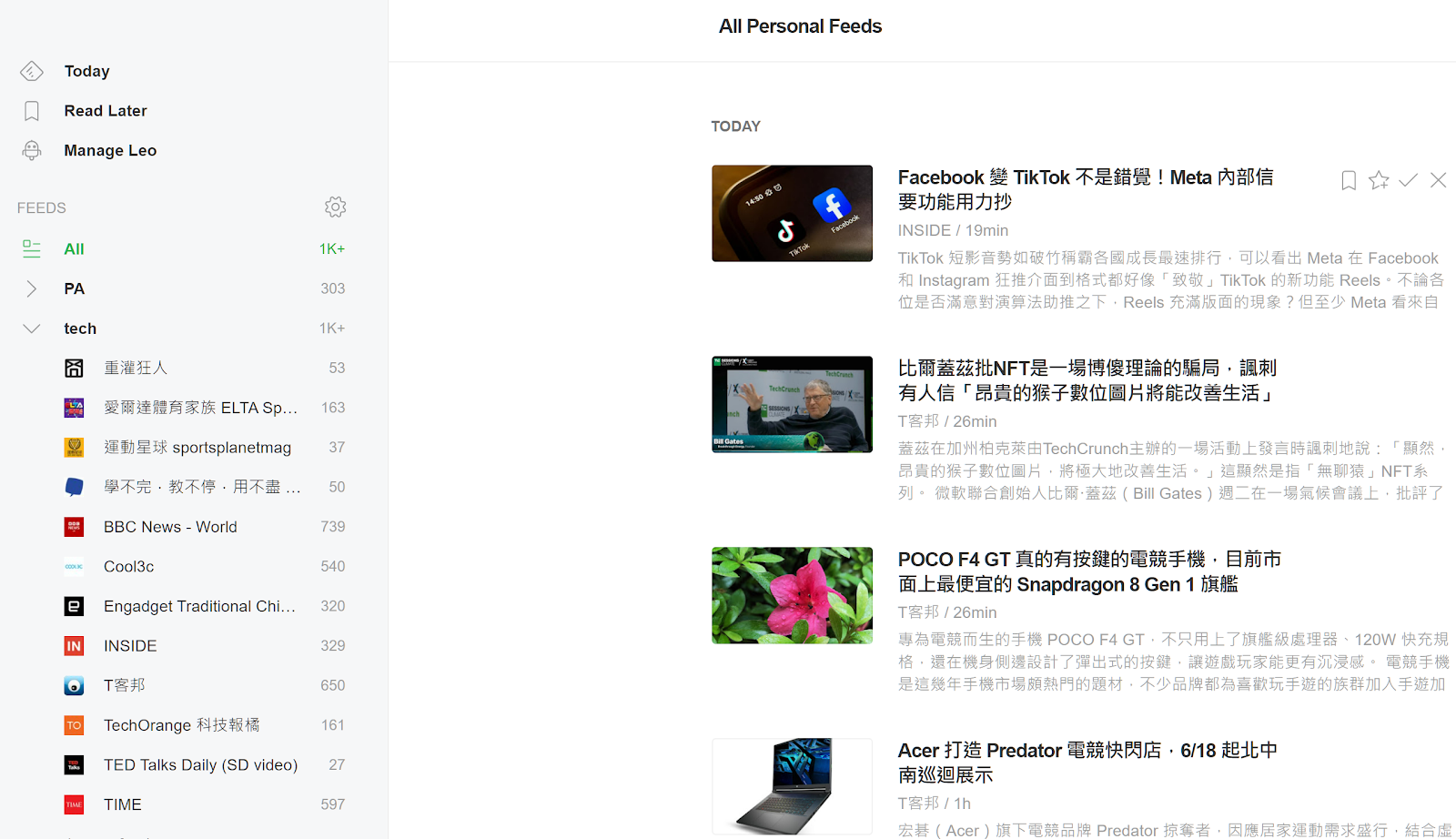
Task: Select the All feeds entry
Action: [74, 248]
